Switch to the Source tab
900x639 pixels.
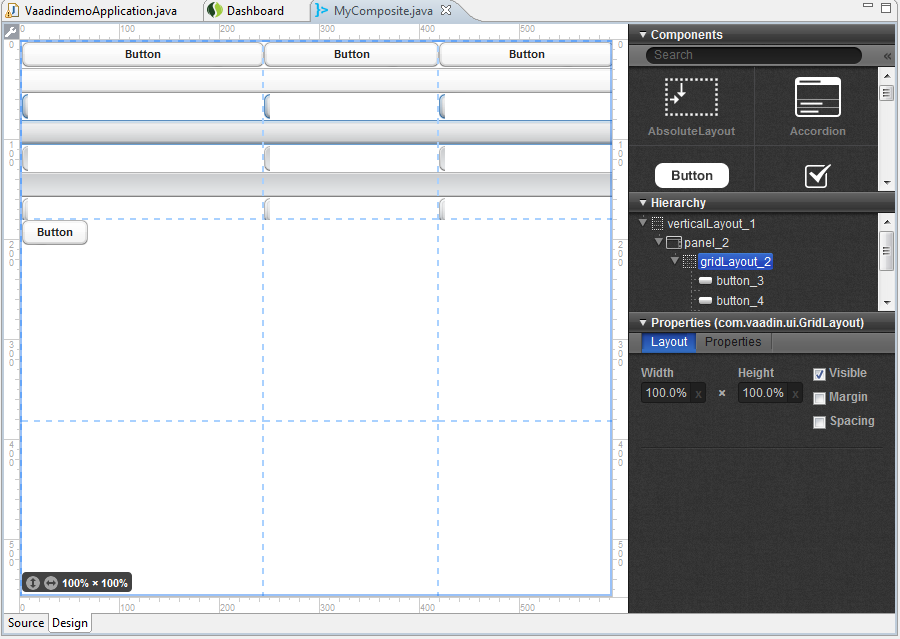coord(24,623)
